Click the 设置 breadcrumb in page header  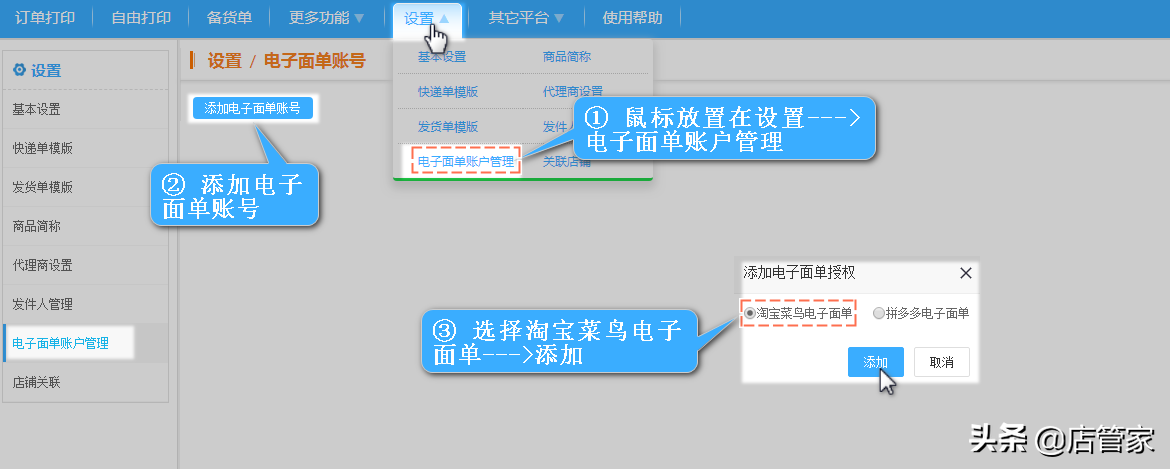[x=225, y=61]
